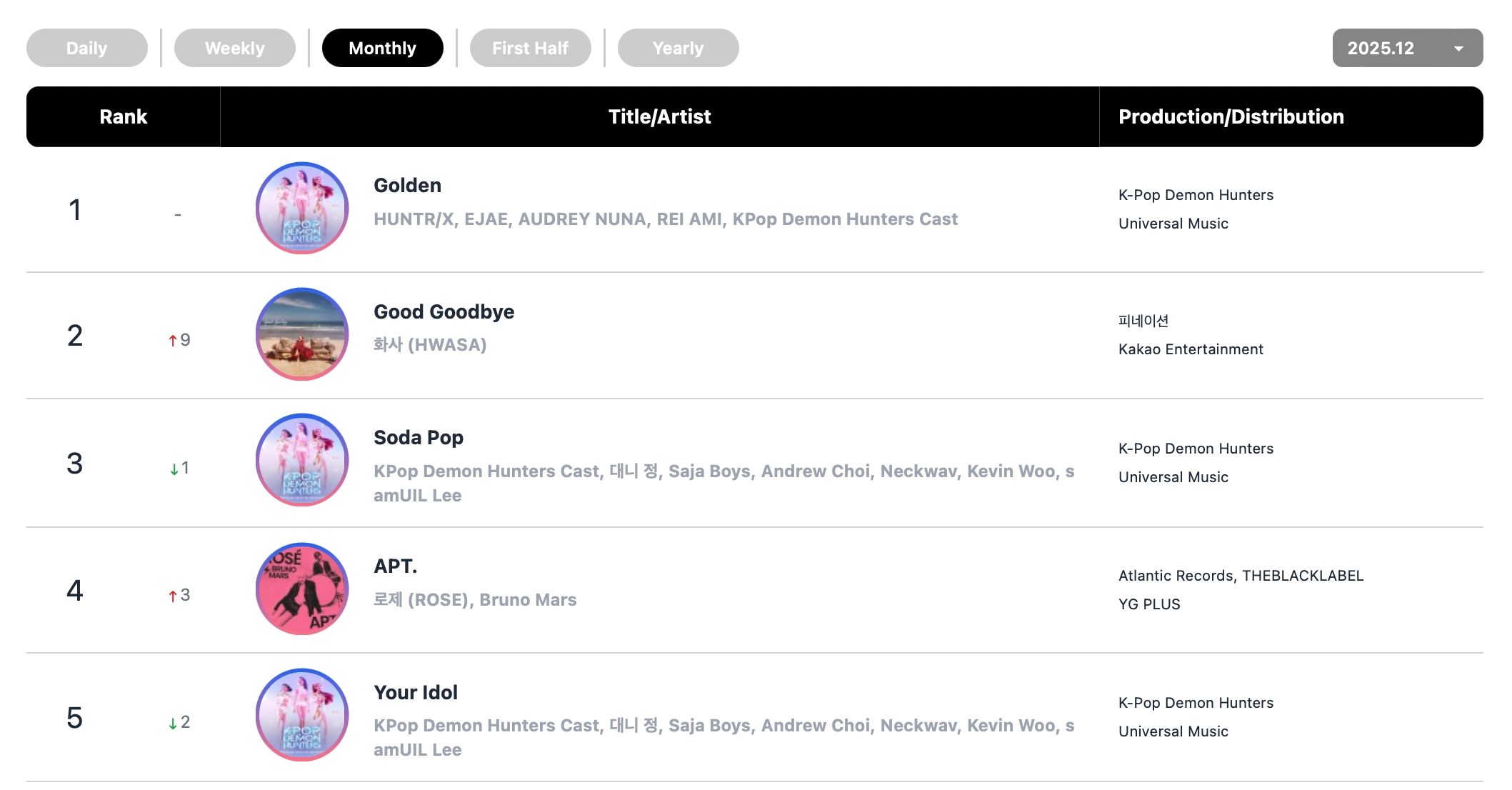The image size is (1512, 790).
Task: Click the dropdown arrow beside 2025.12
Action: (x=1459, y=49)
